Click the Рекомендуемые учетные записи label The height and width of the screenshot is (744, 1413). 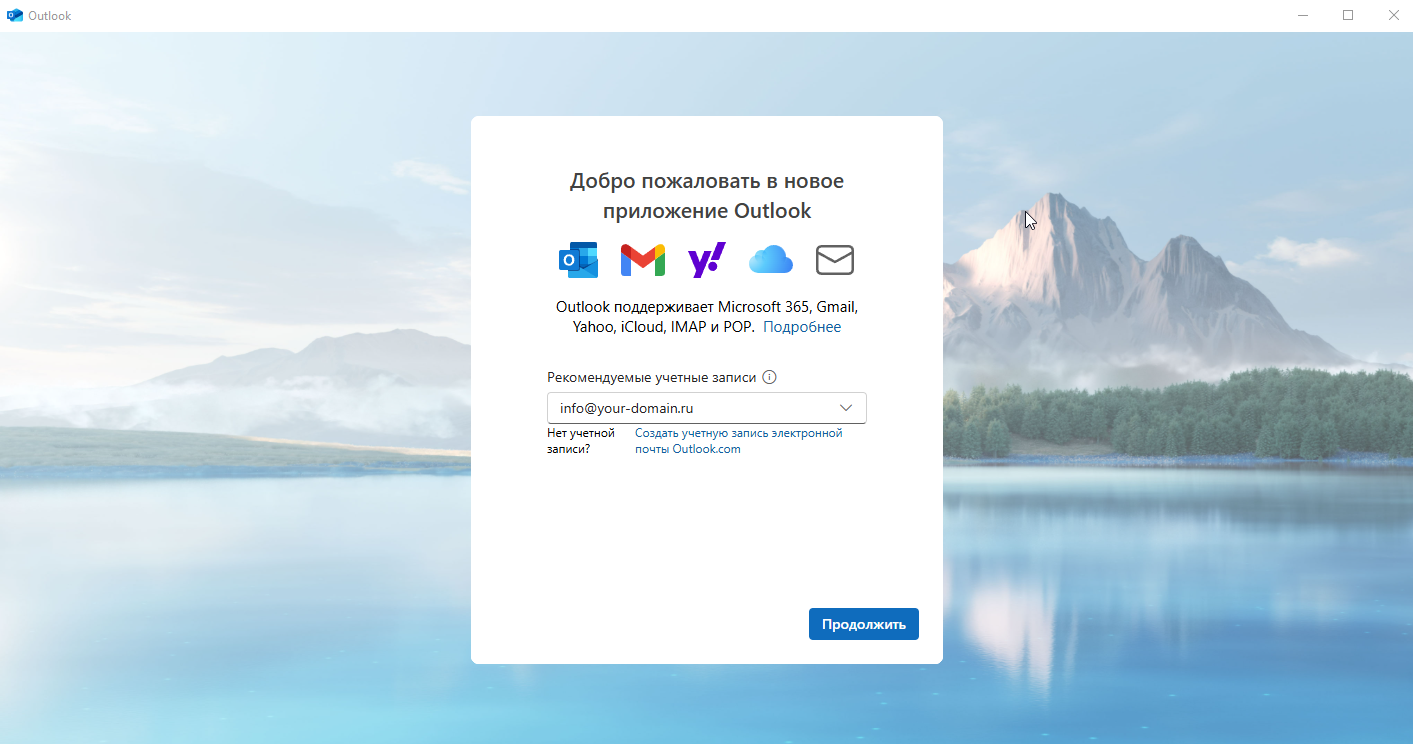[x=651, y=377]
